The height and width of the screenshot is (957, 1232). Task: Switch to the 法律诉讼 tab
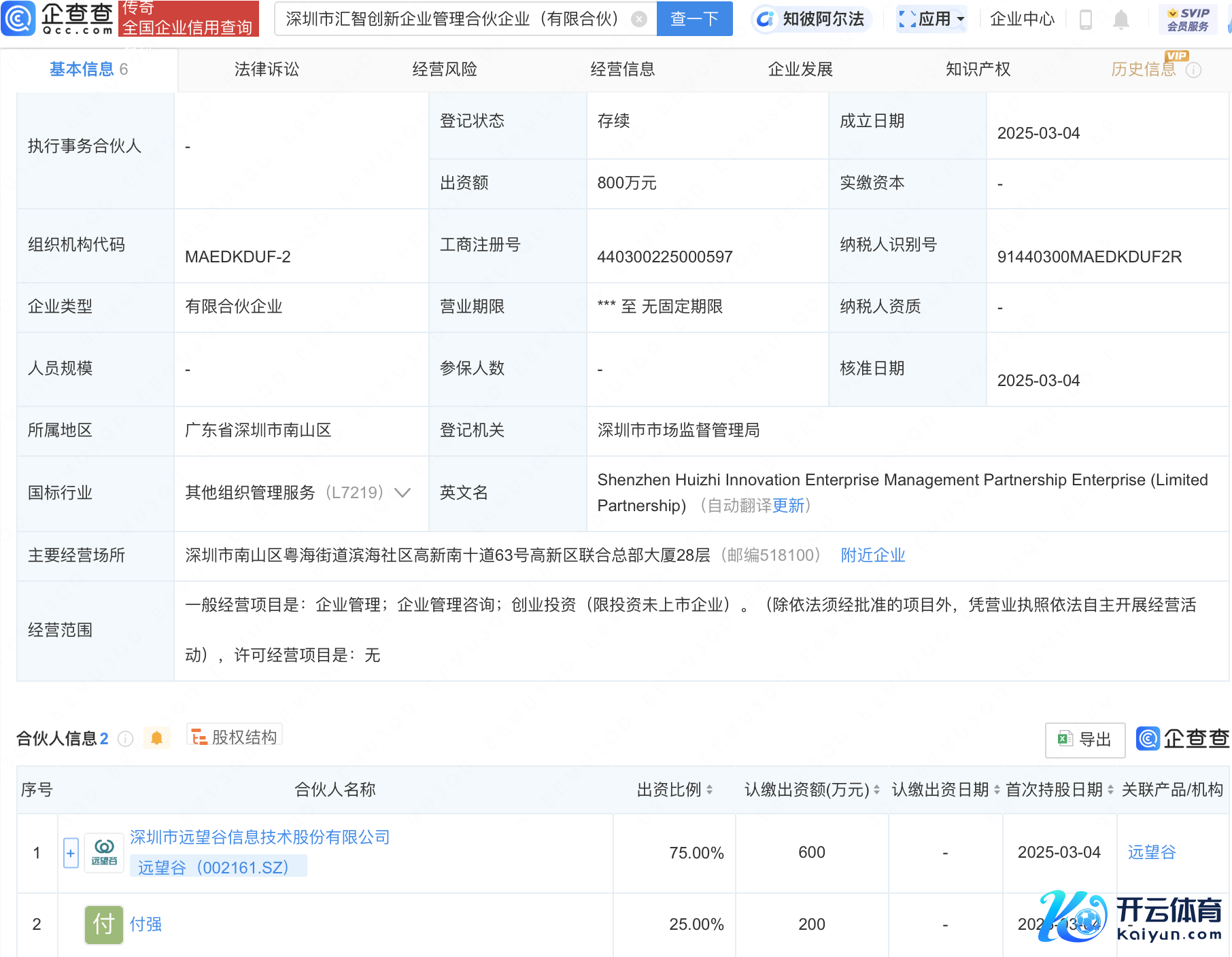pyautogui.click(x=267, y=69)
